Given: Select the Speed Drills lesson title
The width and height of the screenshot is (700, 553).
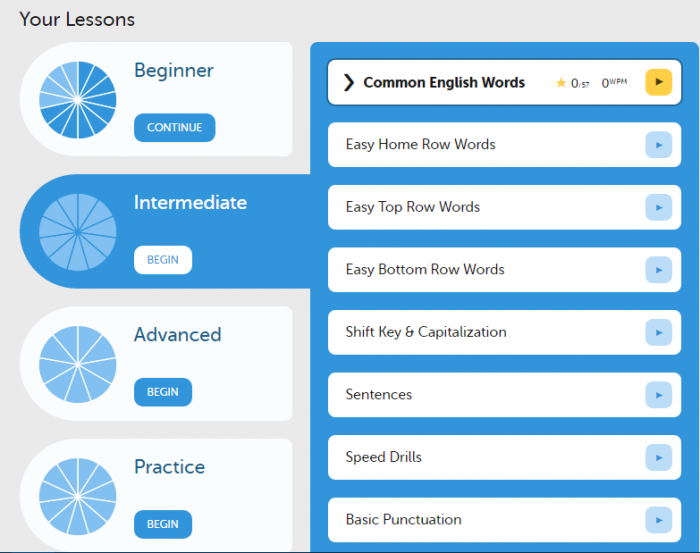Looking at the screenshot, I should coord(384,457).
